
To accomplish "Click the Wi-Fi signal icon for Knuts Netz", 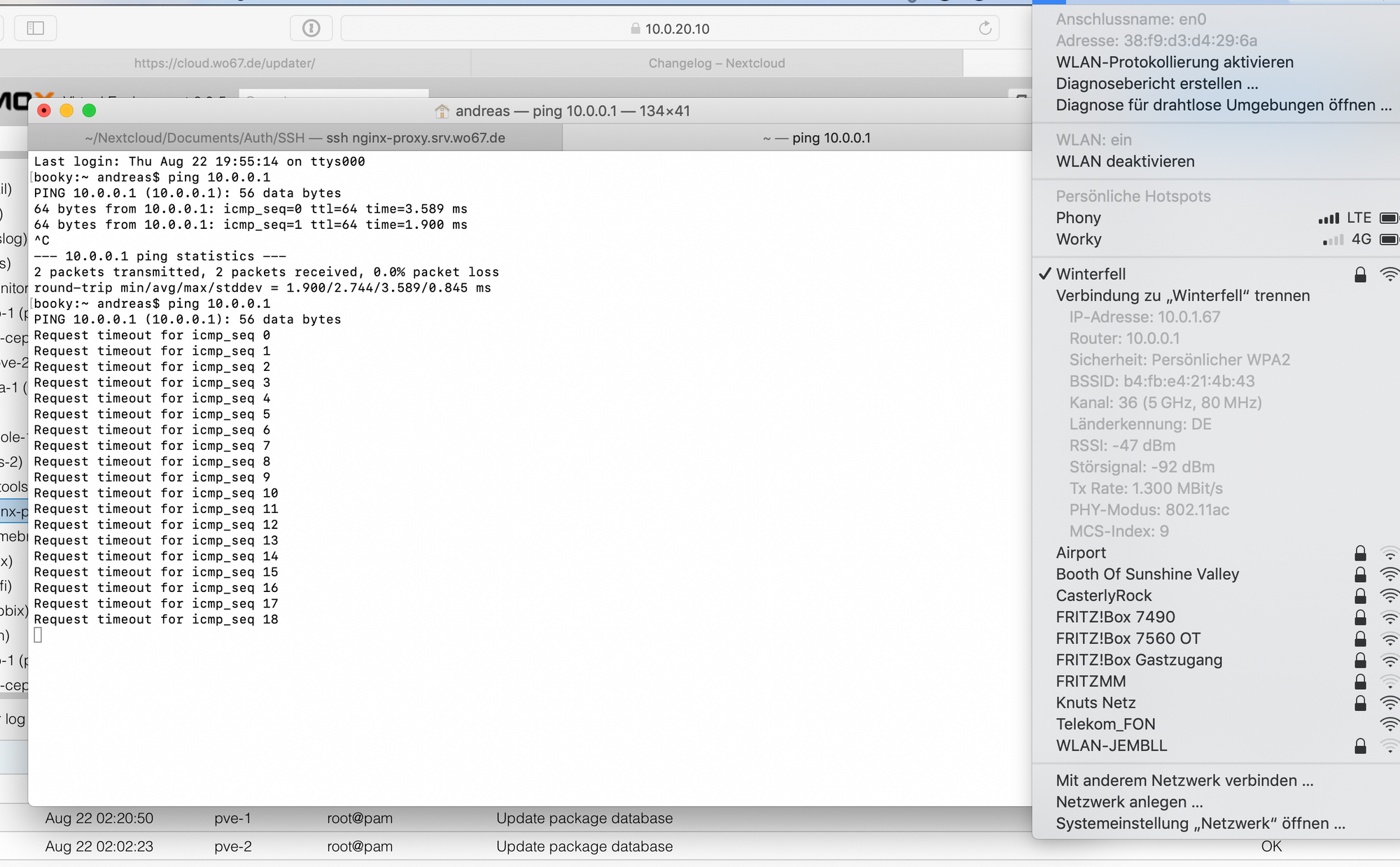I will [x=1389, y=703].
